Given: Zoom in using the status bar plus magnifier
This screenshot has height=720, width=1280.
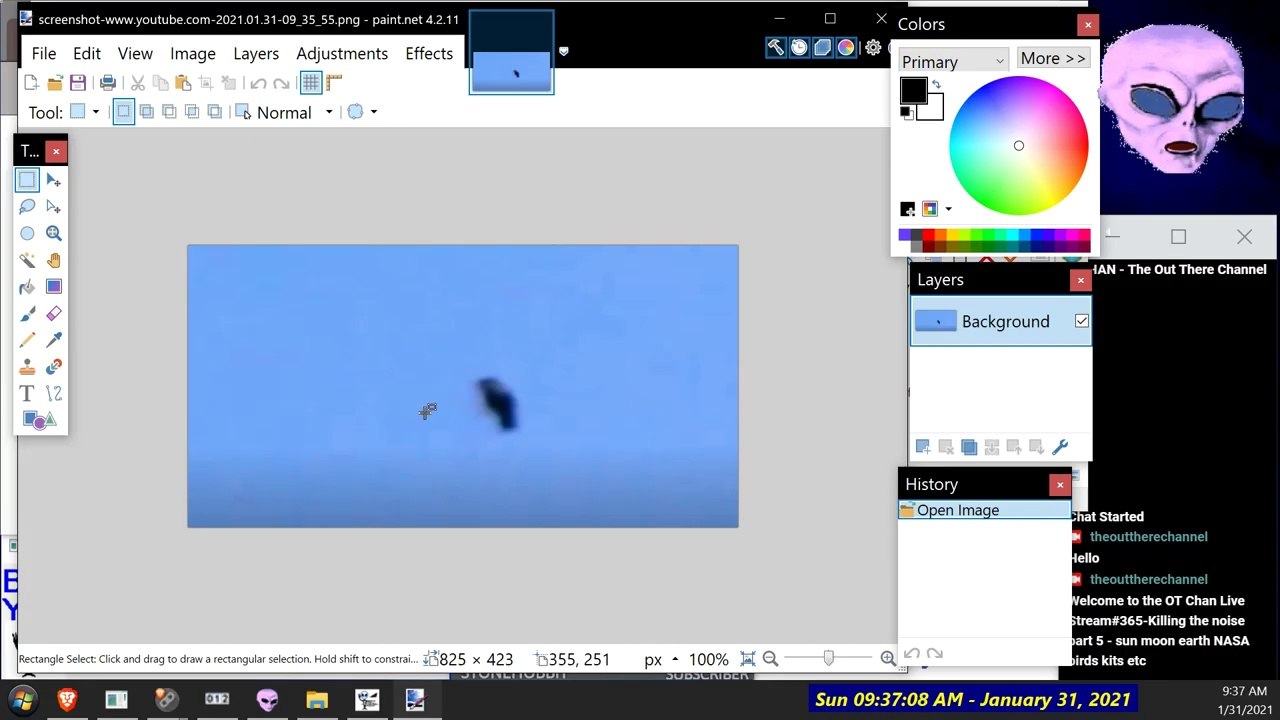Looking at the screenshot, I should [888, 659].
